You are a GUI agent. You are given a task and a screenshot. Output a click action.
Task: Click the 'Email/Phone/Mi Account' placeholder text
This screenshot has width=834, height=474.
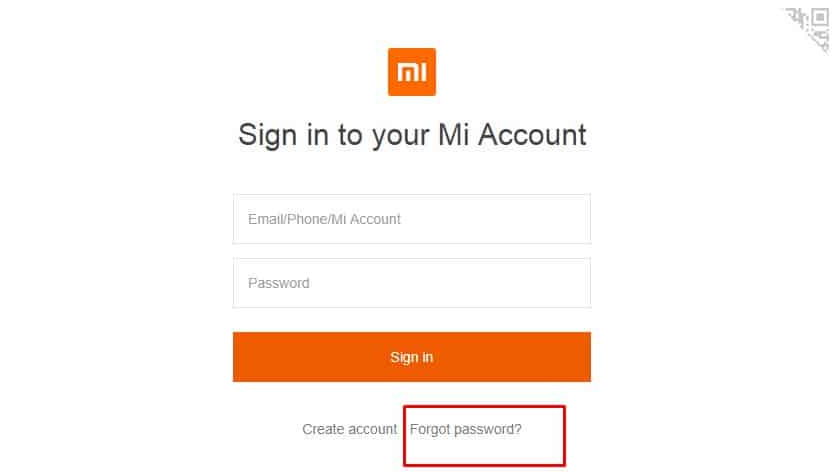click(324, 219)
